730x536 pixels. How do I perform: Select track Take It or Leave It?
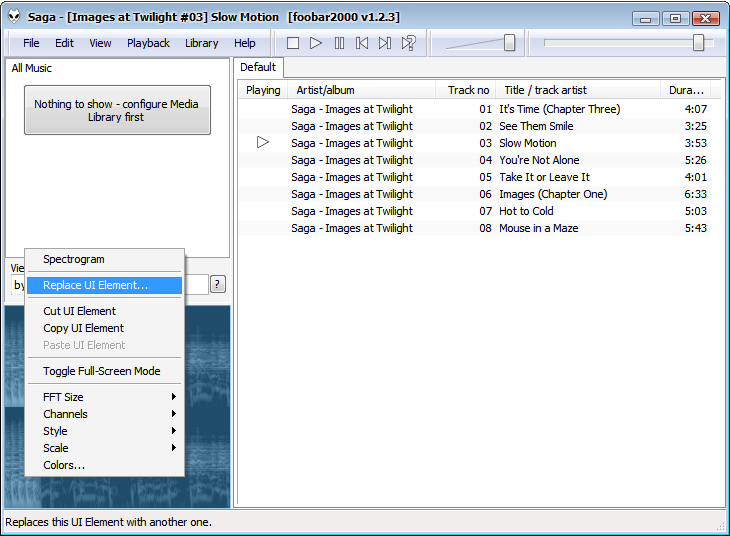click(475, 177)
